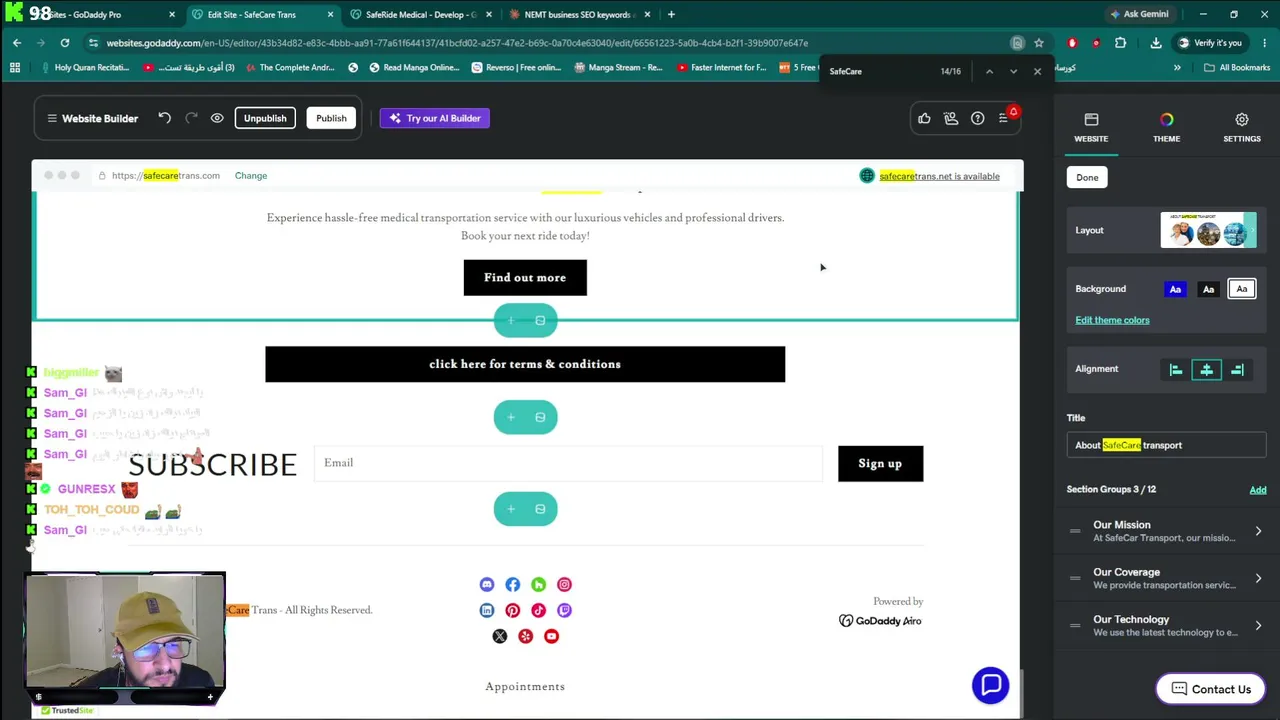Click the Facebook social icon
Screen dimensions: 1280x720
[x=513, y=585]
